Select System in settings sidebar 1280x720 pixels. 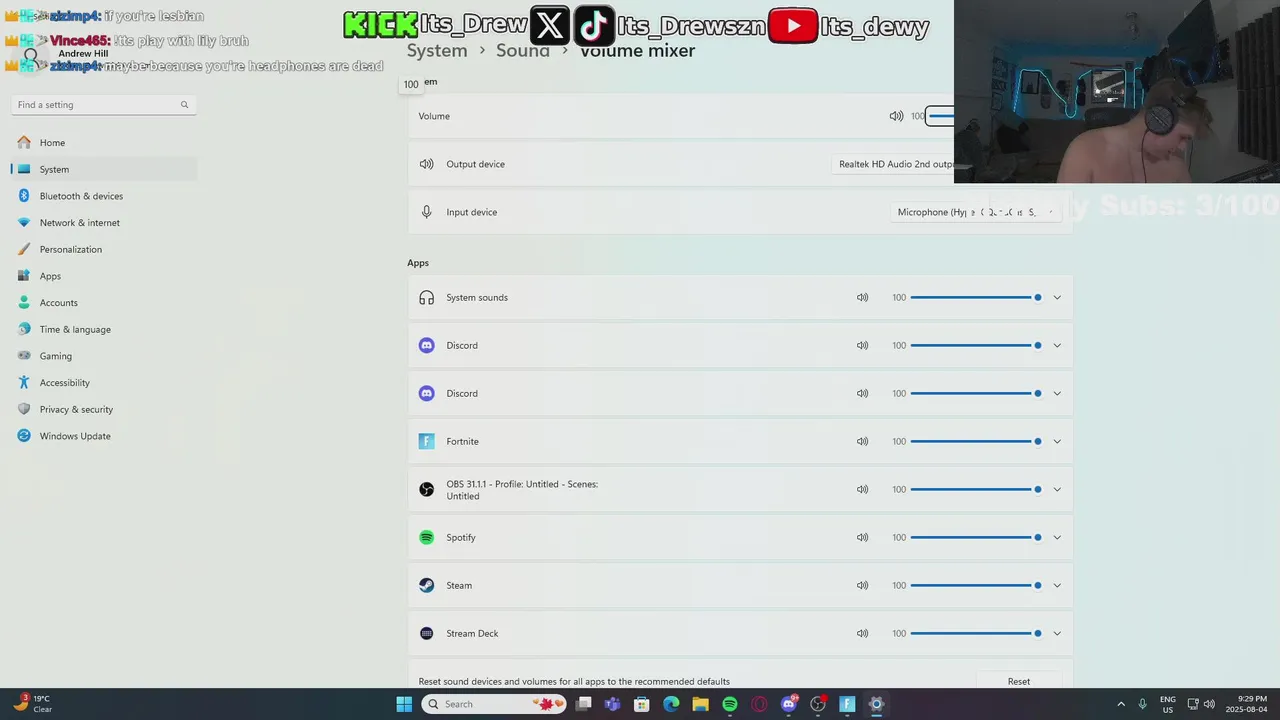[104, 169]
